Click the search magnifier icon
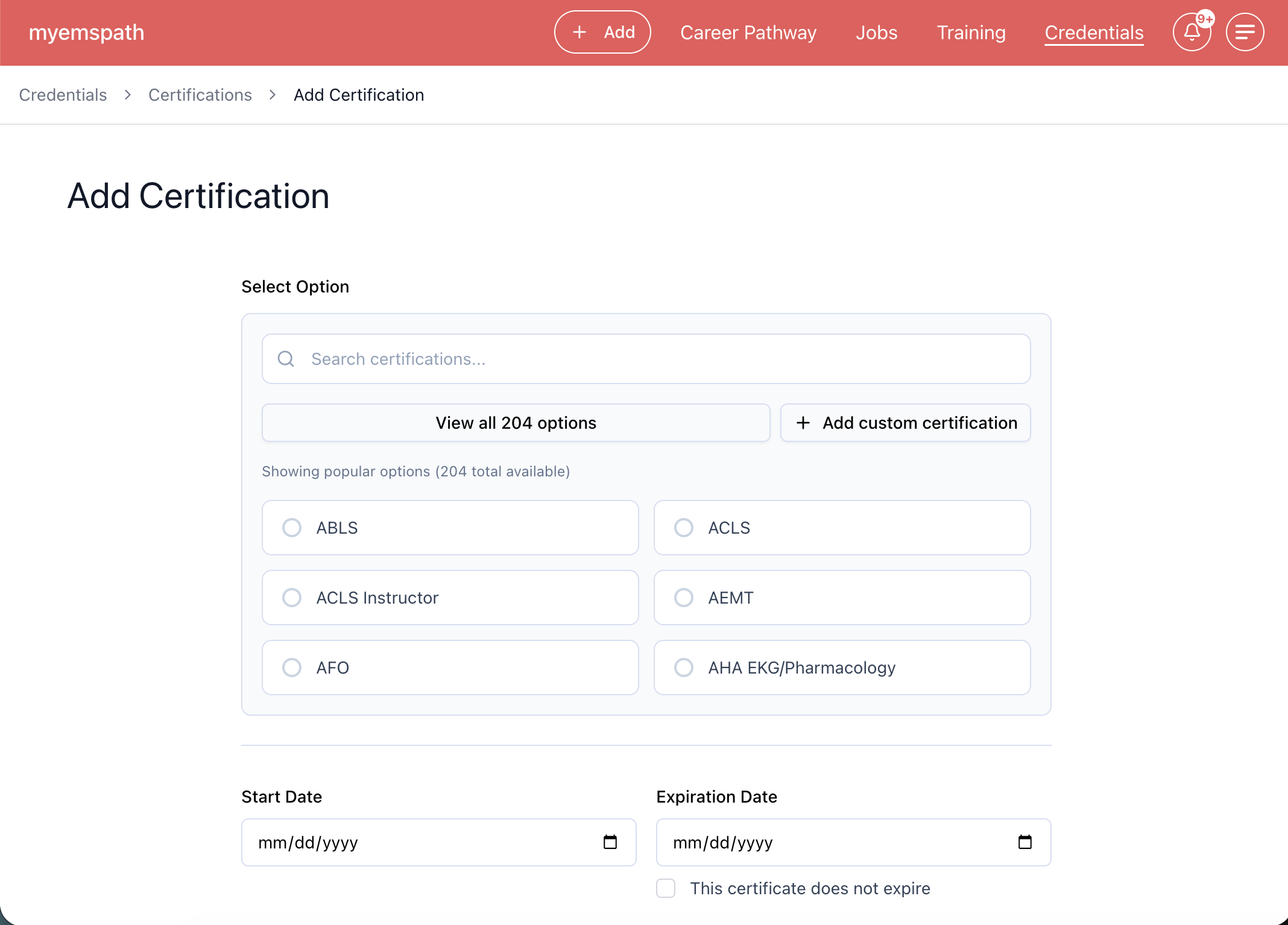 (286, 359)
